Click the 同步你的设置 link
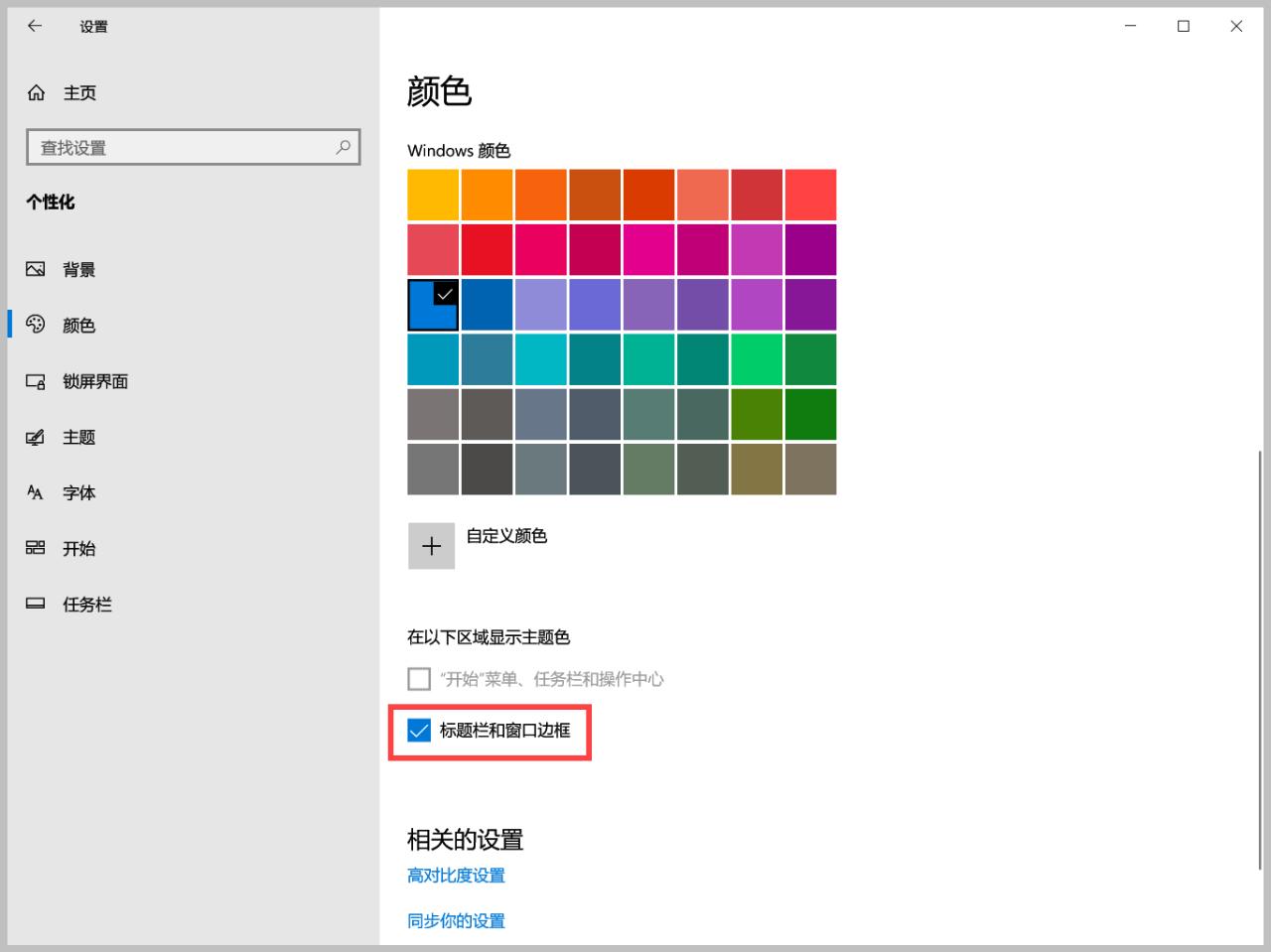The height and width of the screenshot is (952, 1271). 455,921
